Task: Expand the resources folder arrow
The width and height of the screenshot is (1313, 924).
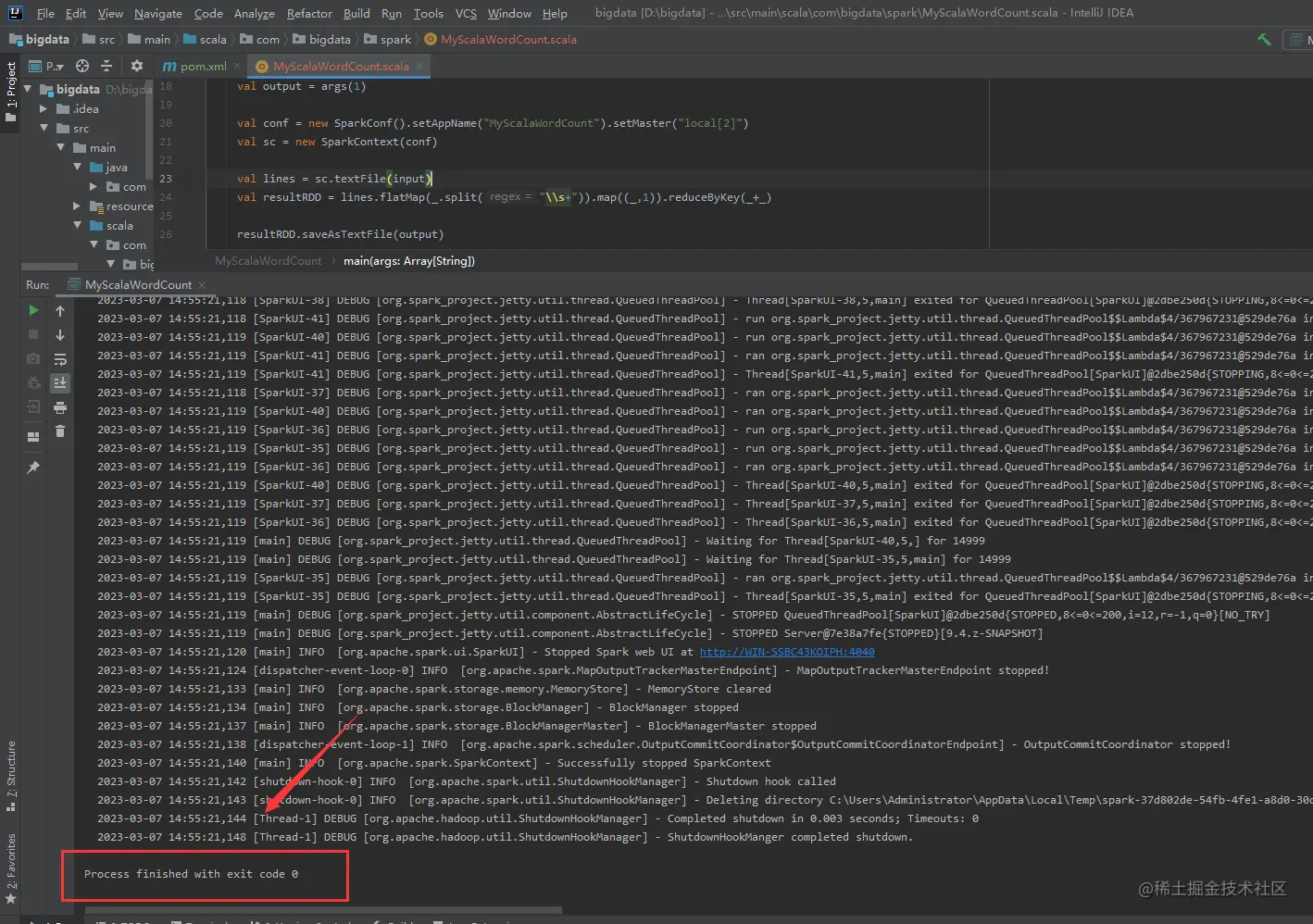Action: click(x=78, y=206)
